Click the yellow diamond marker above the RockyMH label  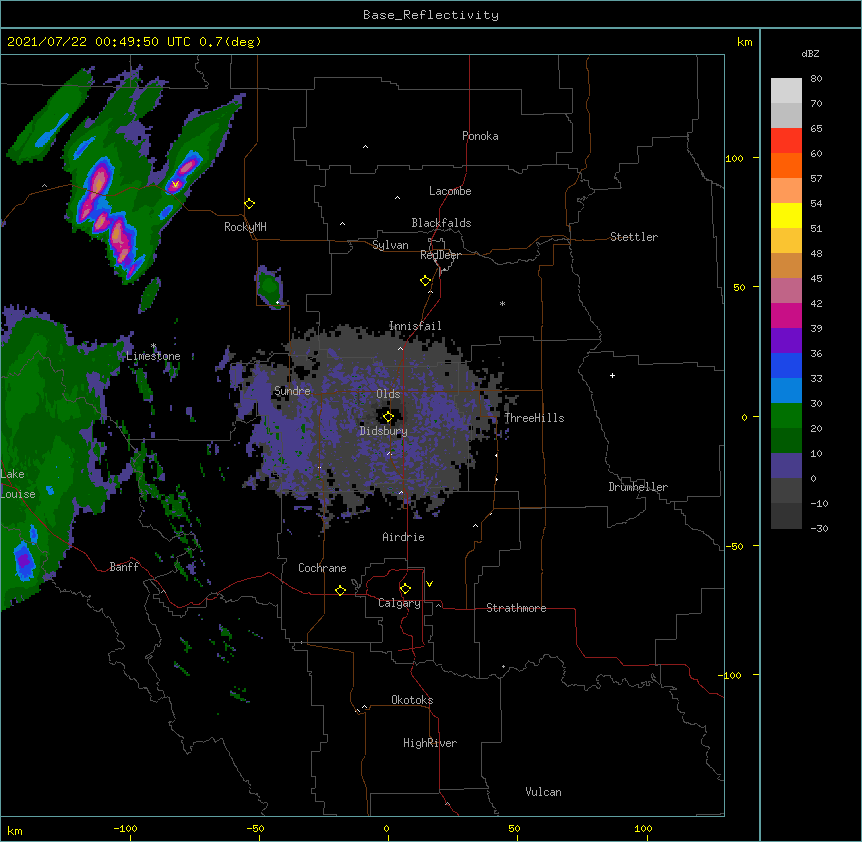click(249, 204)
